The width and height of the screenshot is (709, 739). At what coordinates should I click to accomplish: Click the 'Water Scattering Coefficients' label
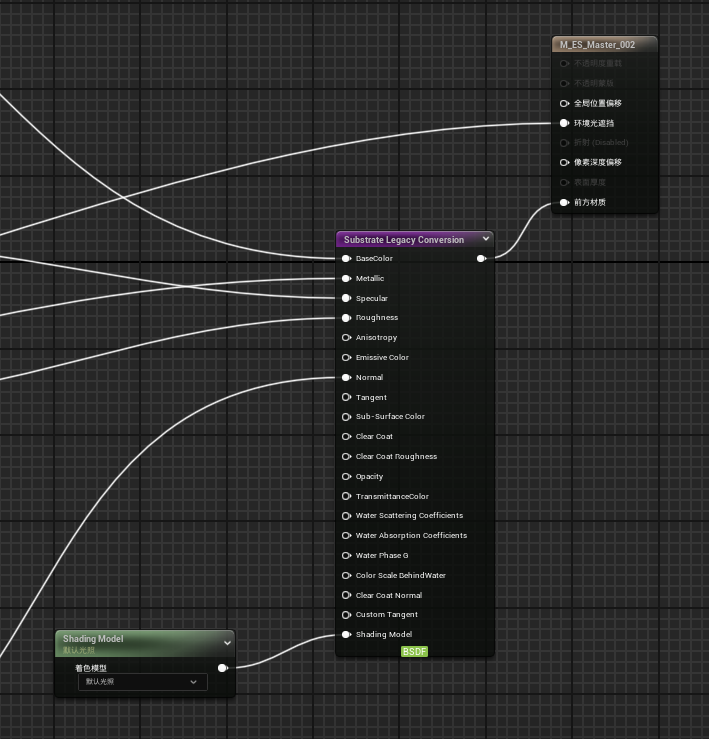pos(409,516)
